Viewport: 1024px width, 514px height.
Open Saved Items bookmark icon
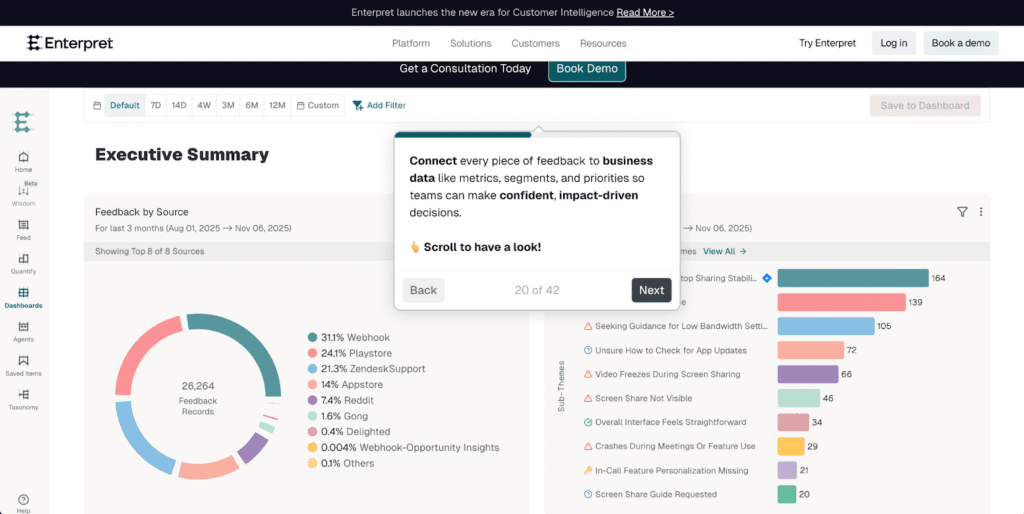click(23, 361)
